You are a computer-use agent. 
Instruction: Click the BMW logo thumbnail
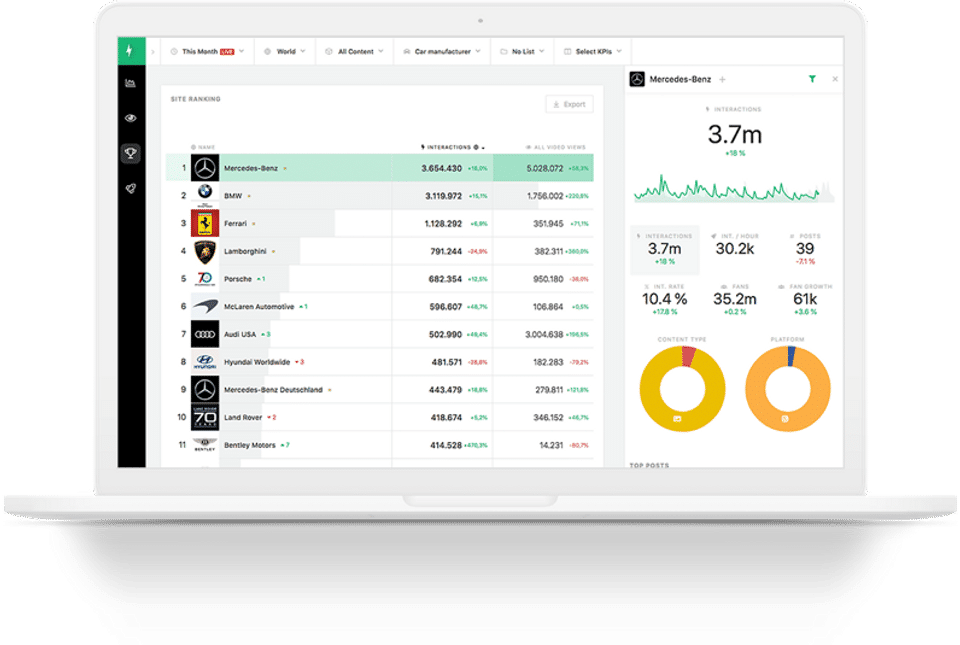[x=204, y=195]
